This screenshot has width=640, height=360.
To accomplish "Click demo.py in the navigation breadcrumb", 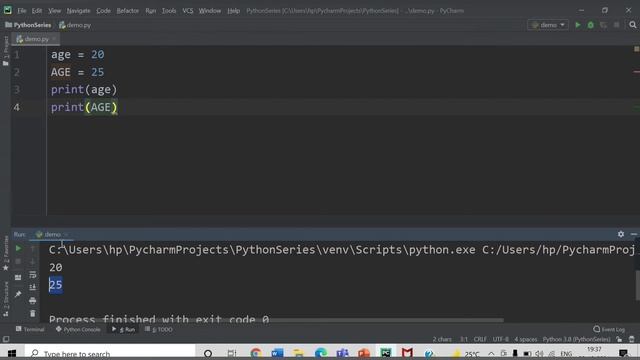I will pos(75,25).
